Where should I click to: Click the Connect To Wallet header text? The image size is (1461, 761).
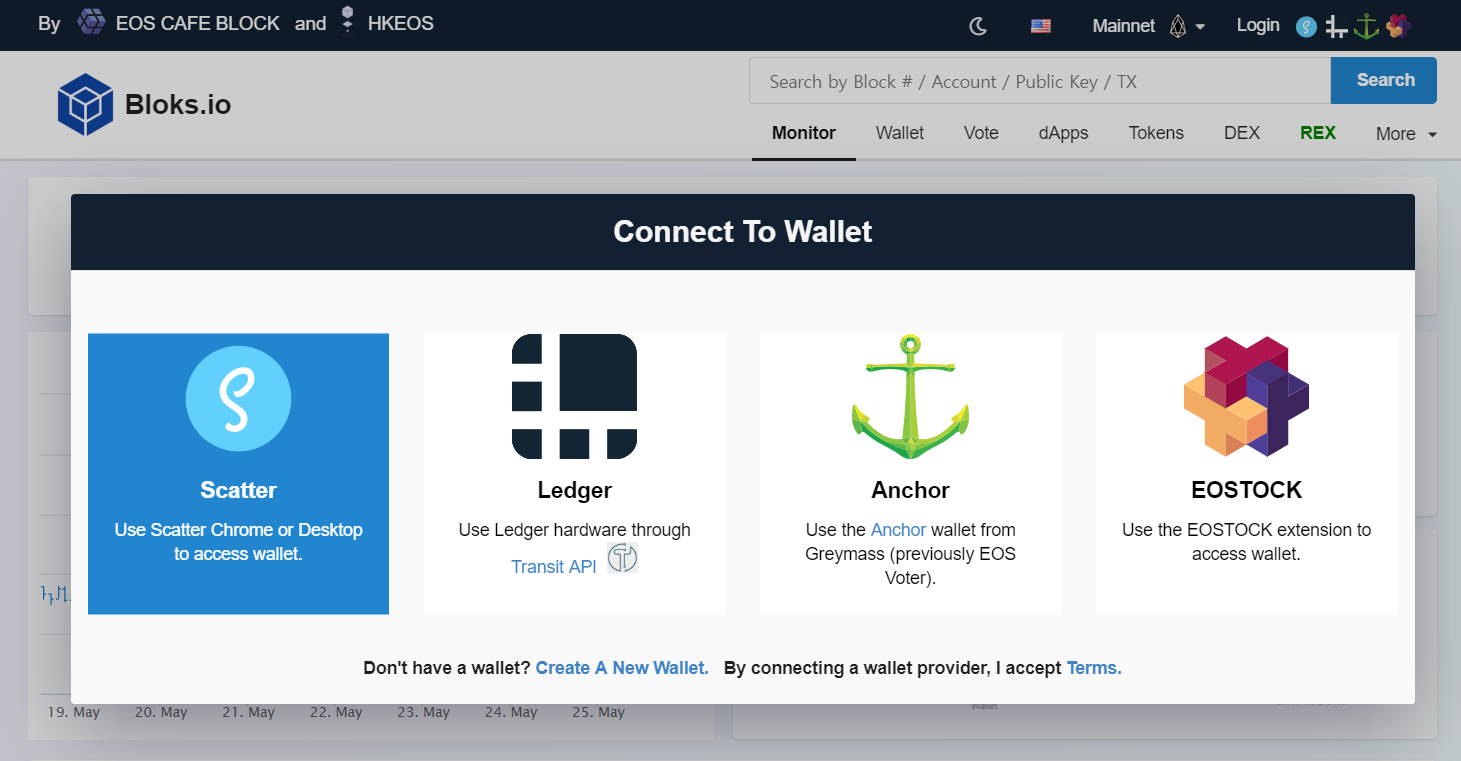(x=743, y=232)
